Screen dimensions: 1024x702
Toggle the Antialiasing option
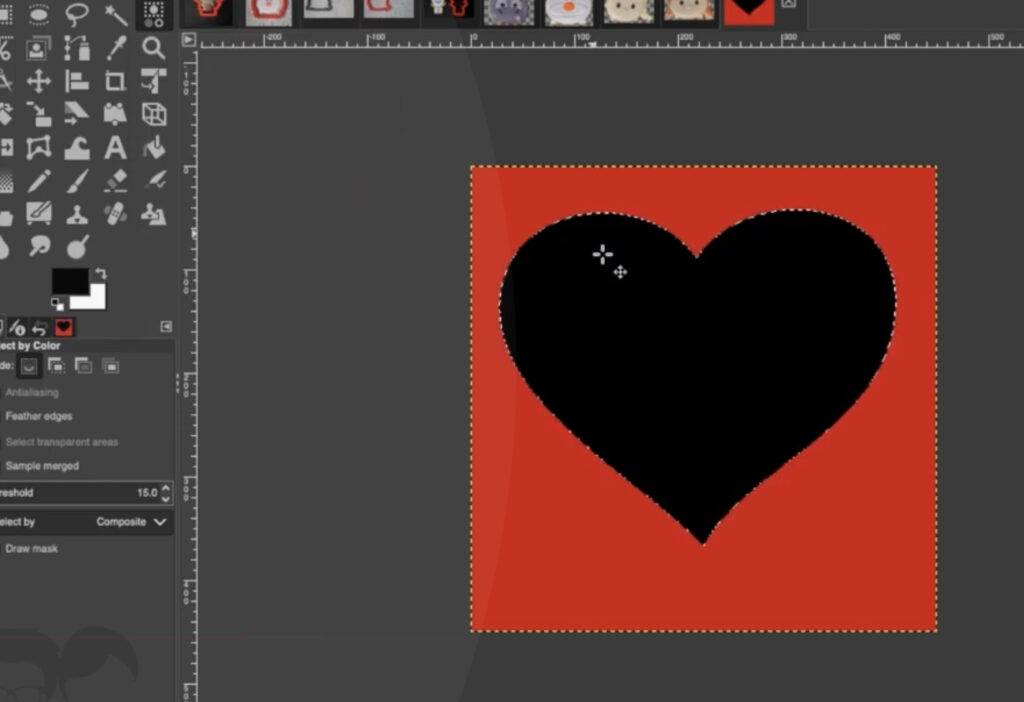(31, 392)
